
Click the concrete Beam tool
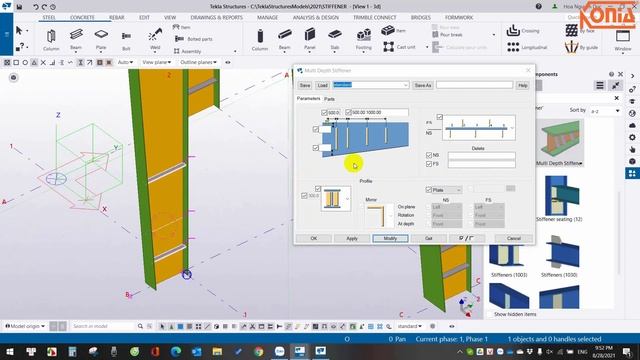tap(284, 40)
